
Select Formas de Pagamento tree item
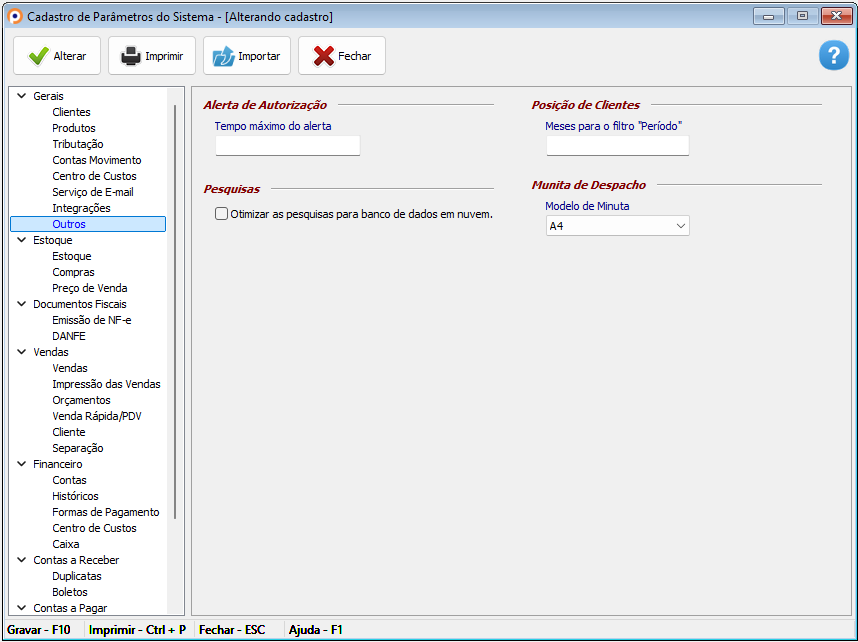coord(105,512)
